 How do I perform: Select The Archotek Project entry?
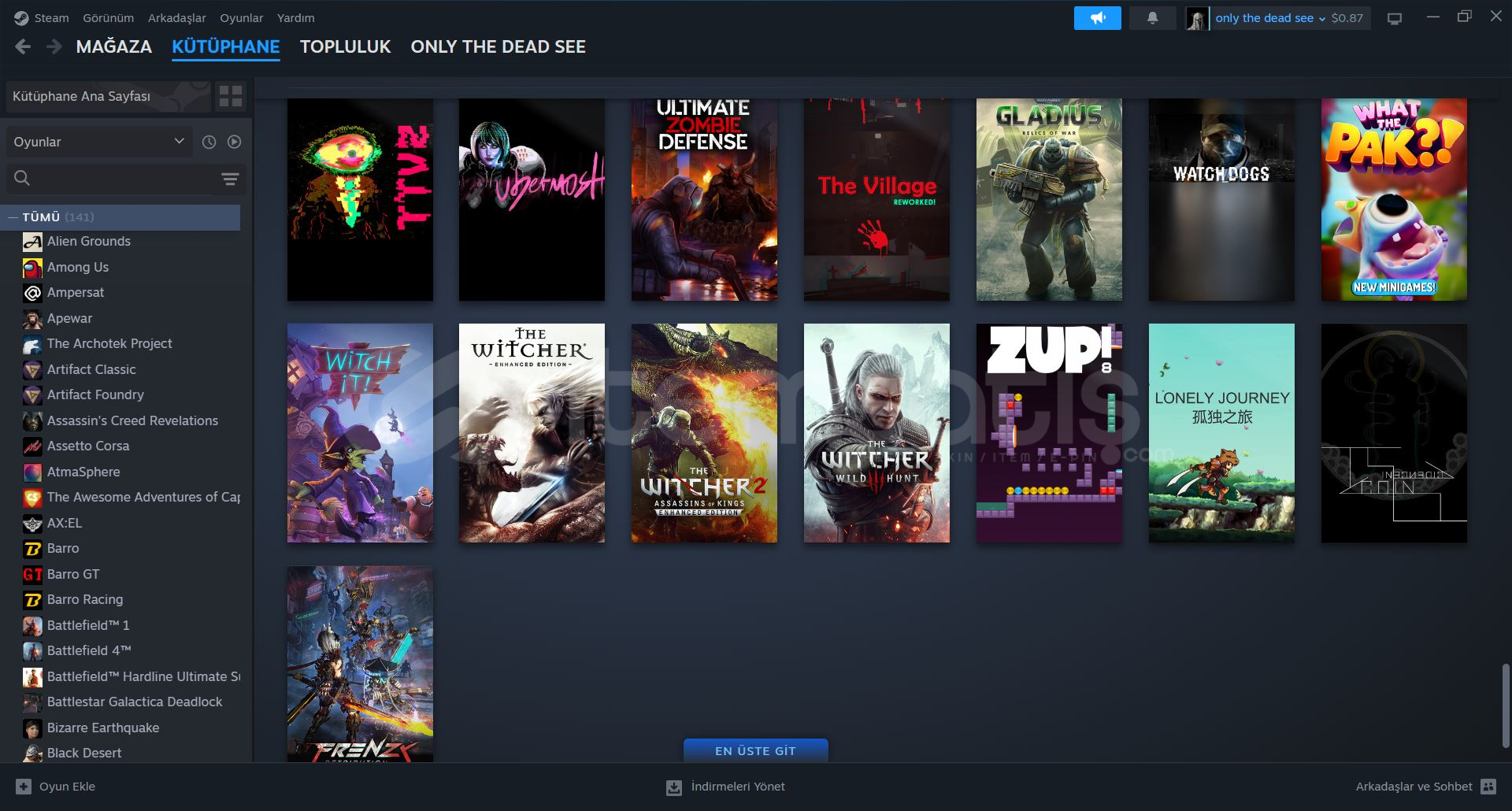pos(109,343)
